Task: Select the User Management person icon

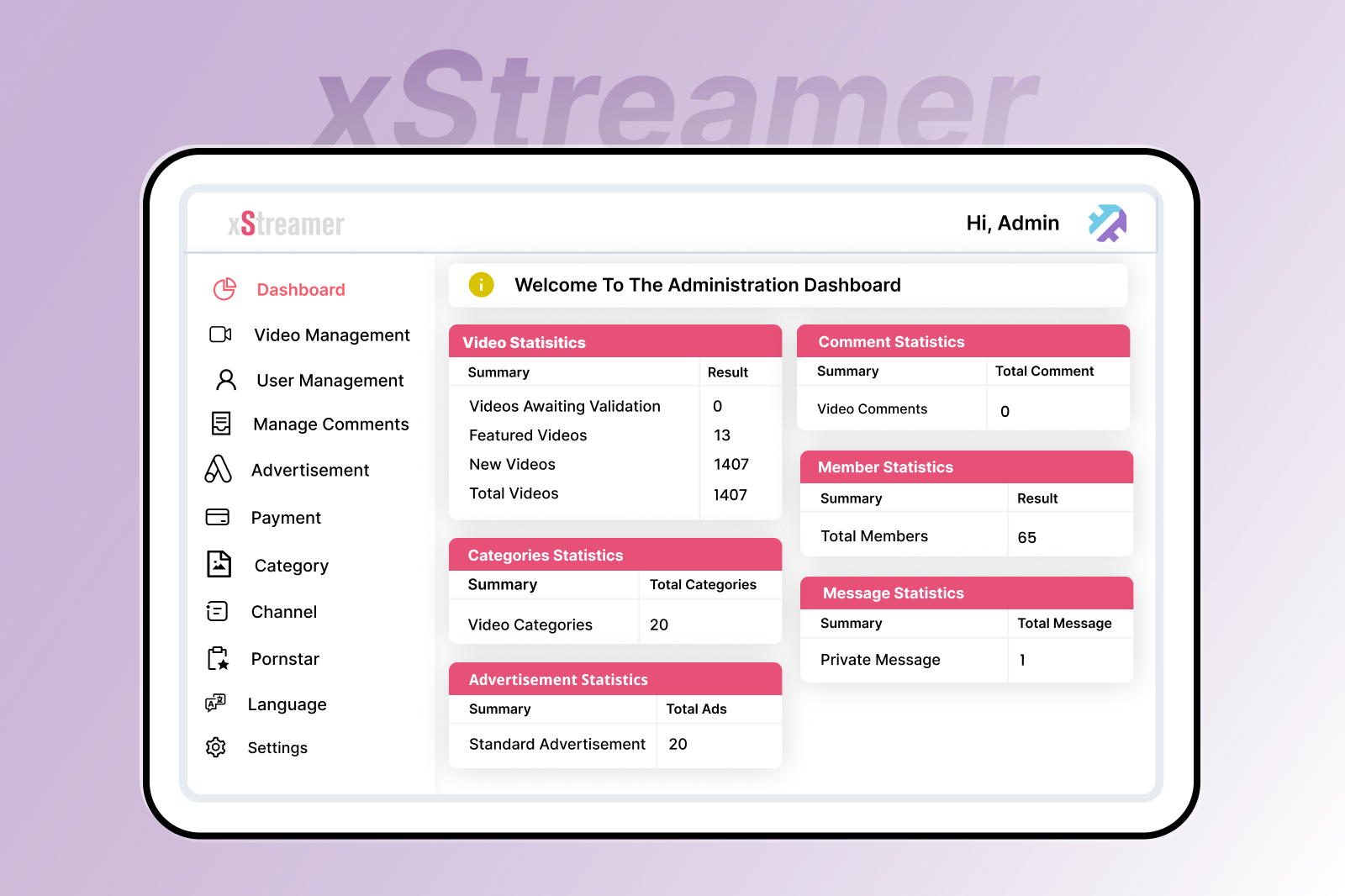Action: 225,380
